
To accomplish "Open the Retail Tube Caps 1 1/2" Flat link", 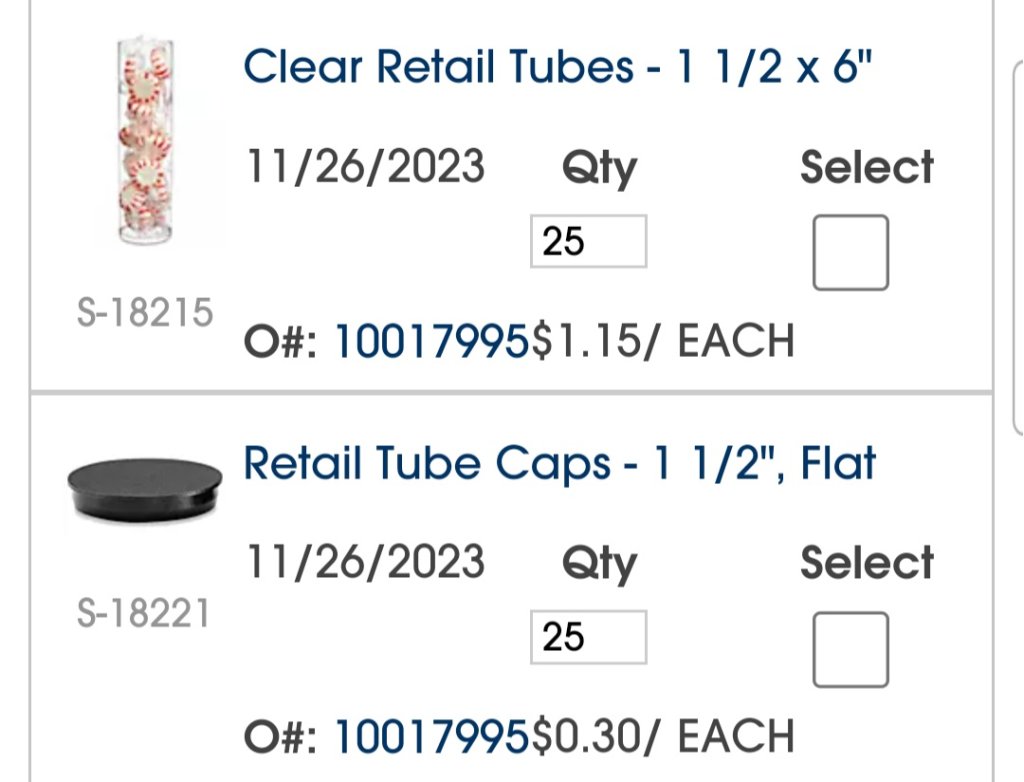I will point(559,464).
